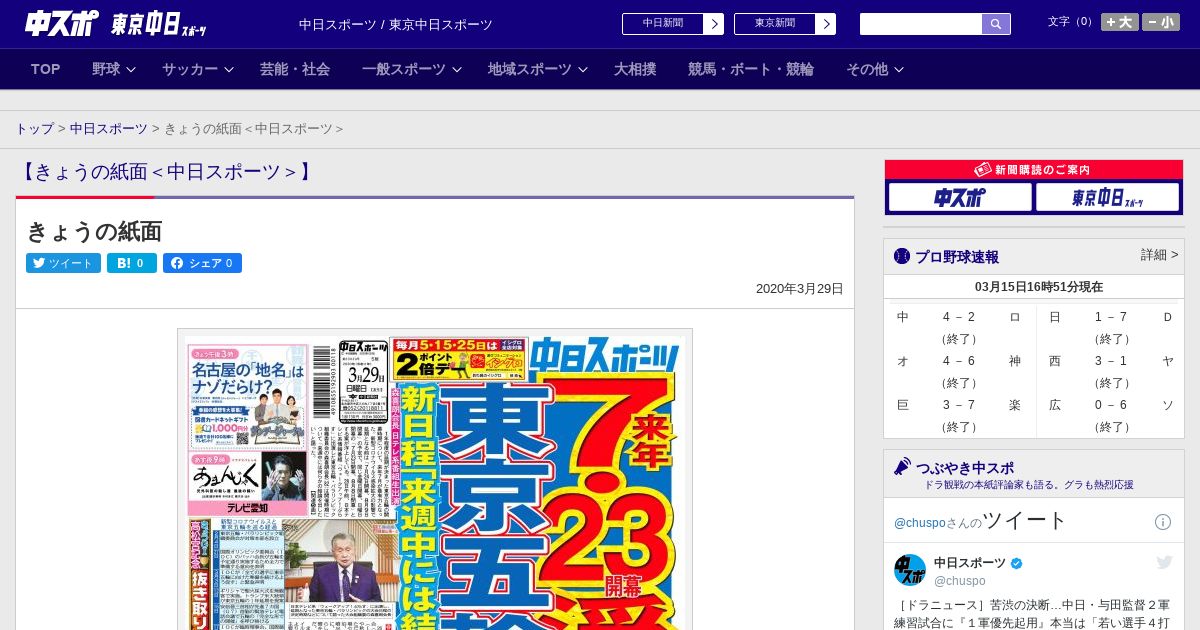Open the @chuspo Twitter profile link
This screenshot has width=1200, height=630.
click(x=919, y=523)
